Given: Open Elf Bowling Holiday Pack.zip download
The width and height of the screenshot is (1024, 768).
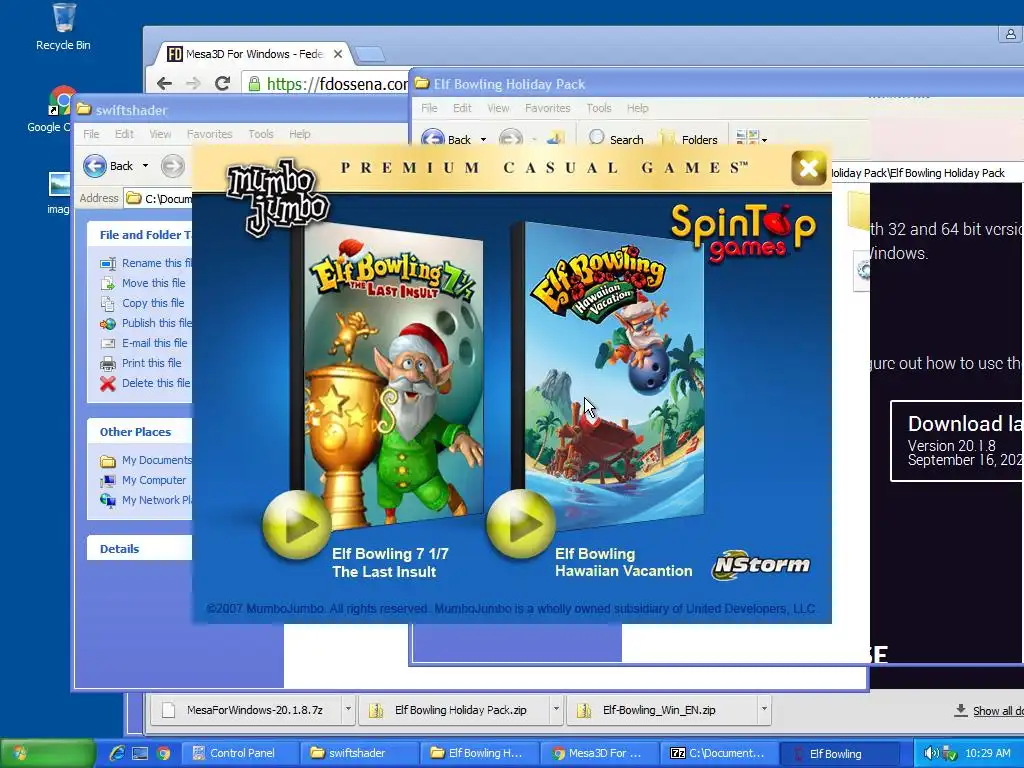Looking at the screenshot, I should (453, 710).
